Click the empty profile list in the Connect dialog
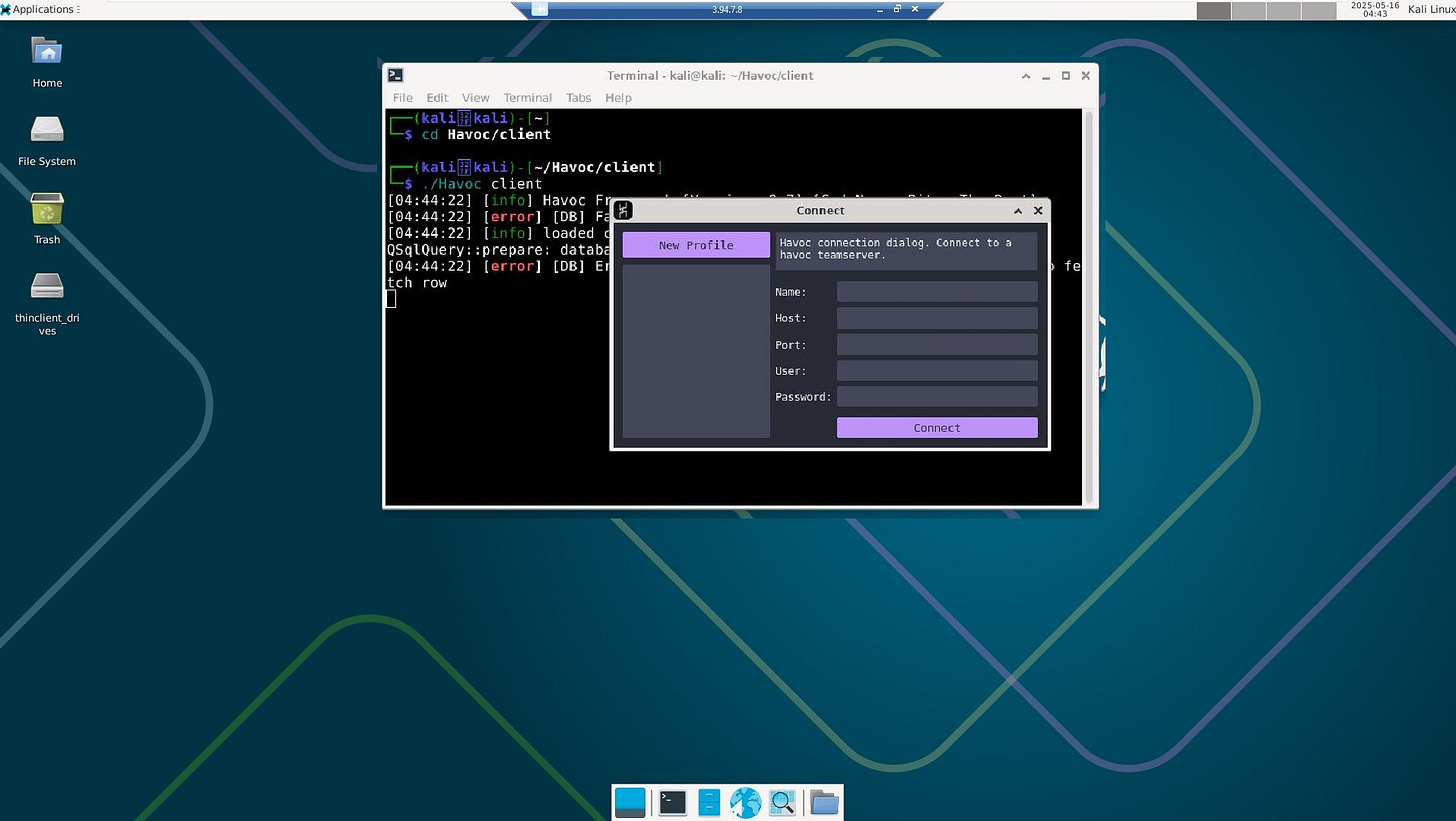Viewport: 1456px width, 821px height. pyautogui.click(x=696, y=351)
